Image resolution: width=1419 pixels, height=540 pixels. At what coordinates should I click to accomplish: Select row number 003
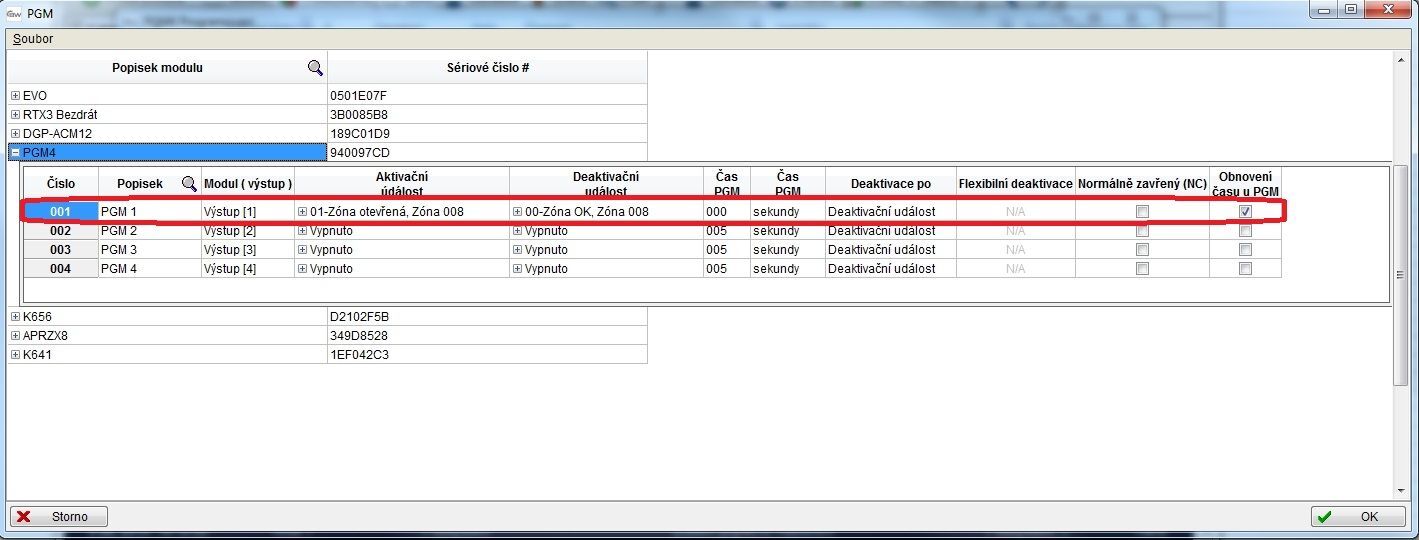tap(60, 250)
